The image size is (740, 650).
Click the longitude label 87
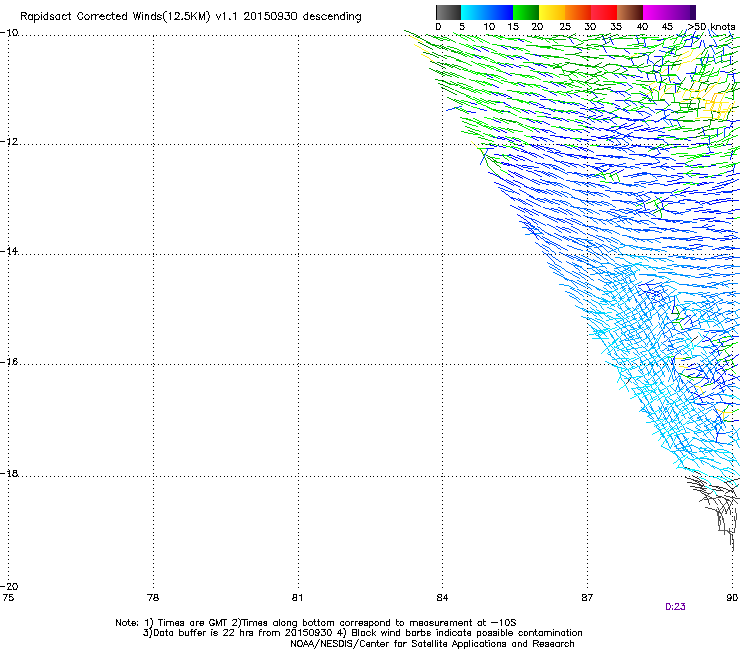(587, 597)
